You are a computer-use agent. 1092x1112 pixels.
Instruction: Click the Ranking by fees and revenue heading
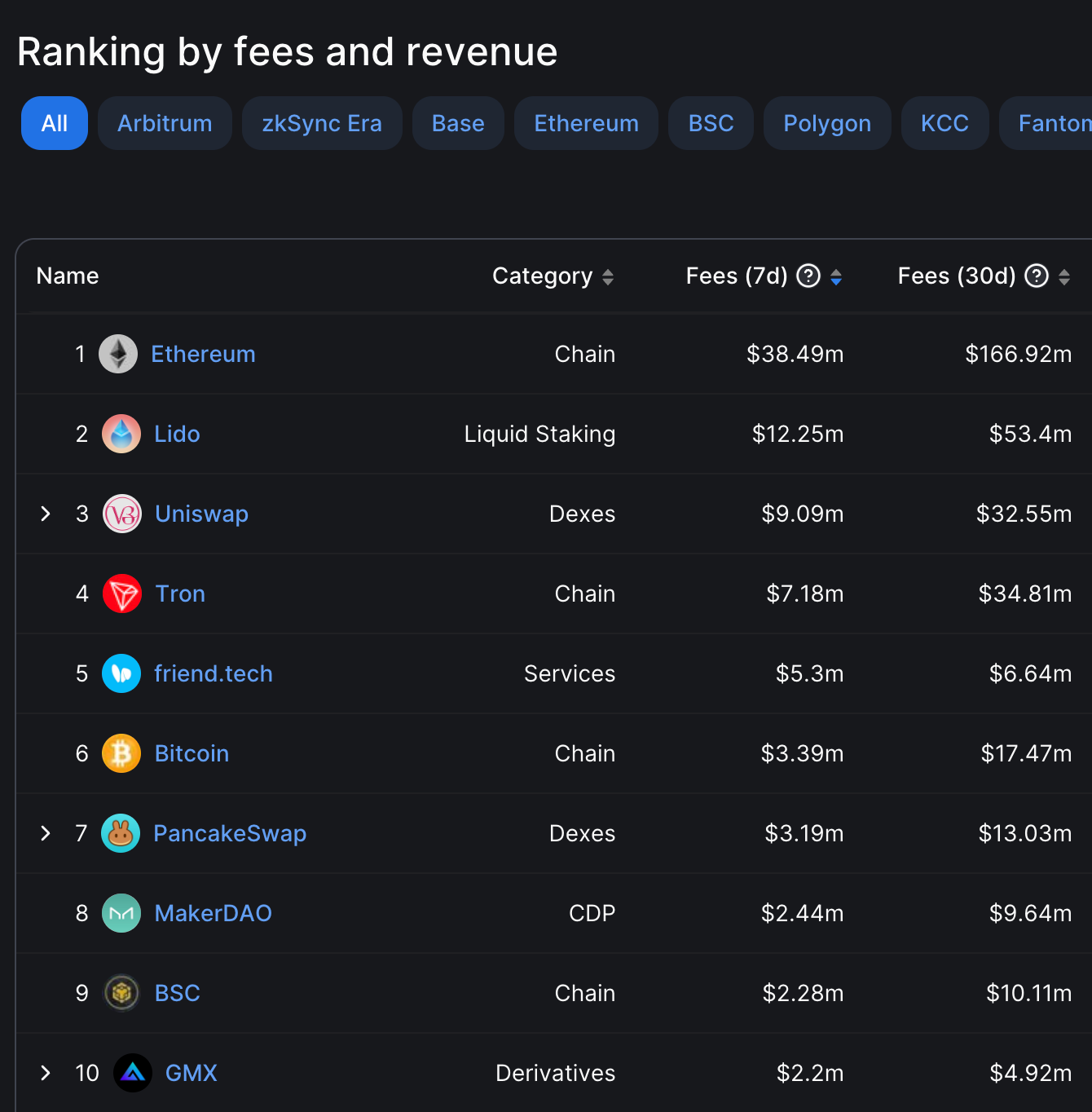pyautogui.click(x=288, y=53)
